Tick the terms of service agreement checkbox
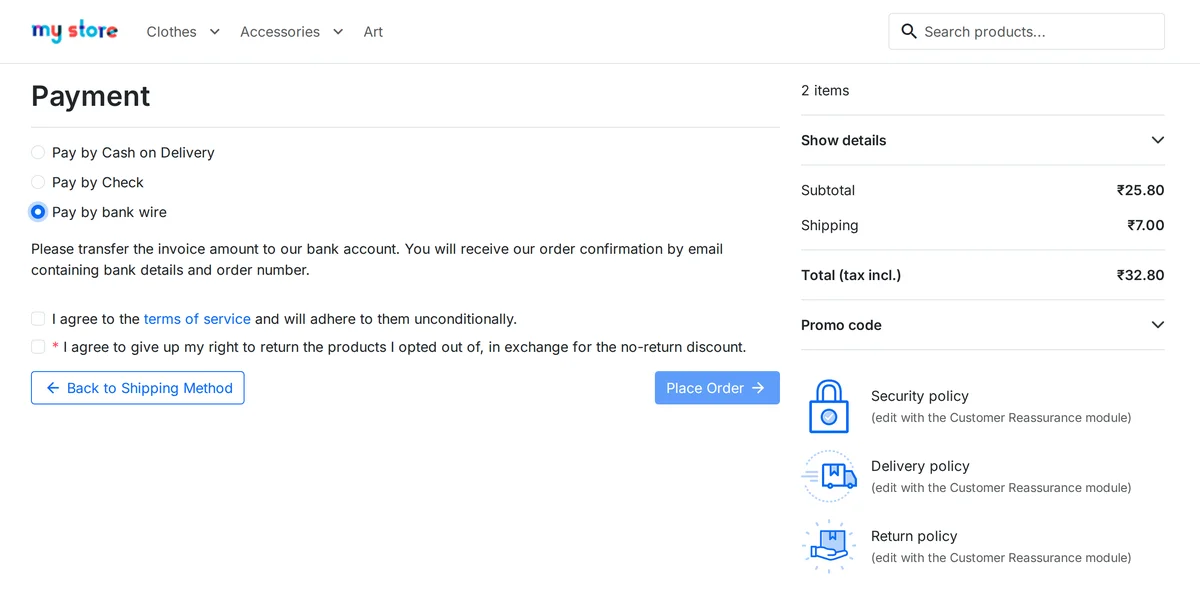 point(38,319)
